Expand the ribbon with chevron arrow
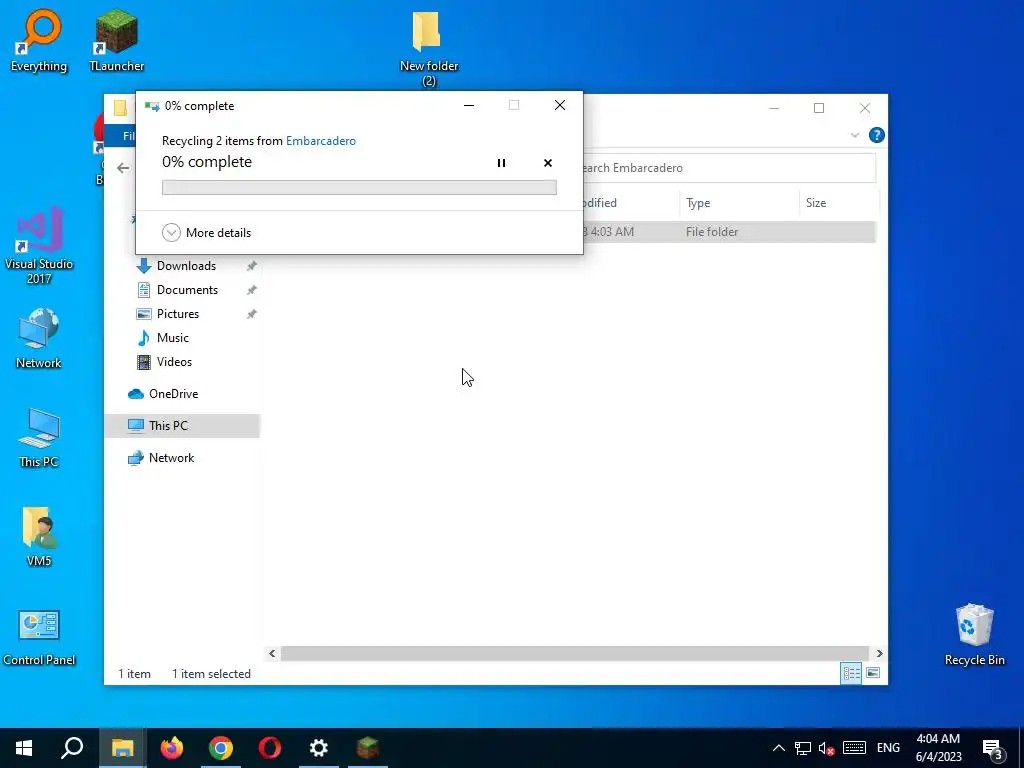Image resolution: width=1024 pixels, height=768 pixels. [x=854, y=135]
